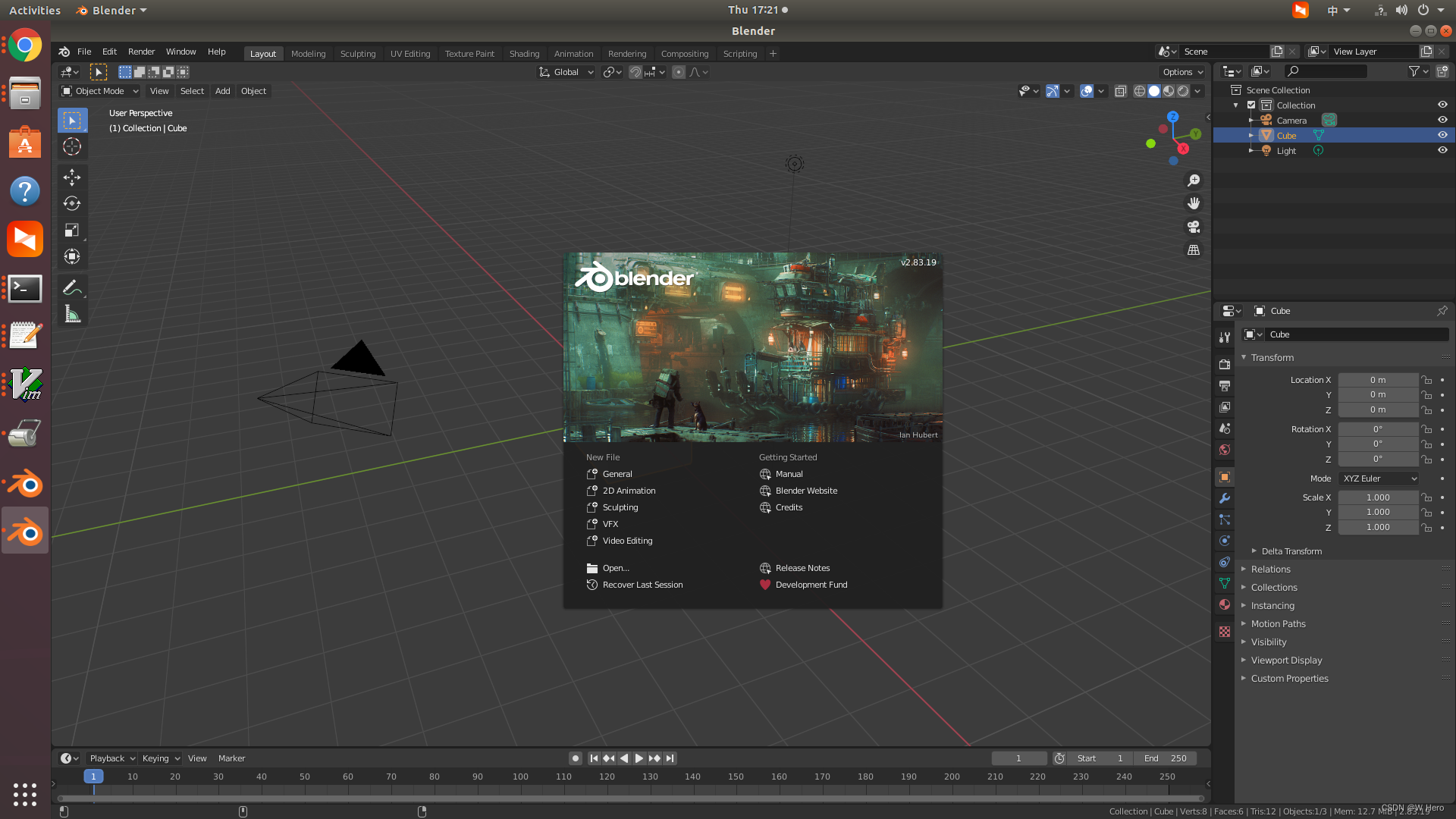Switch to the Sculpting workspace tab
This screenshot has width=1456, height=819.
click(357, 54)
